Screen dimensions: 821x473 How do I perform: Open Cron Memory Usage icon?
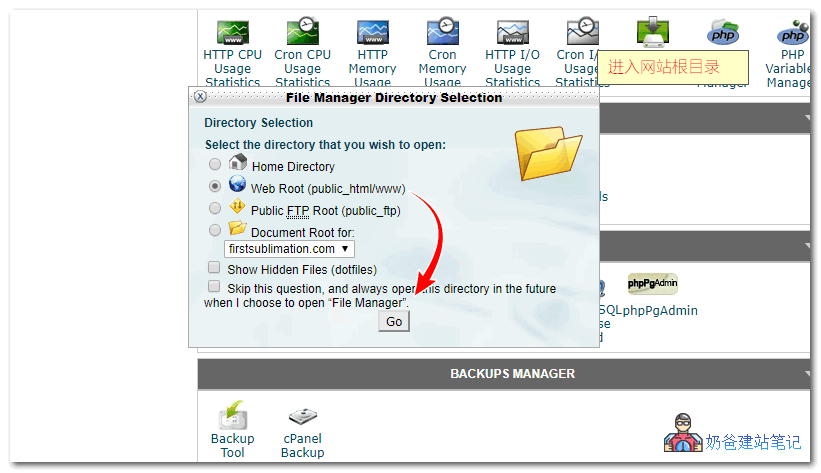[x=442, y=33]
